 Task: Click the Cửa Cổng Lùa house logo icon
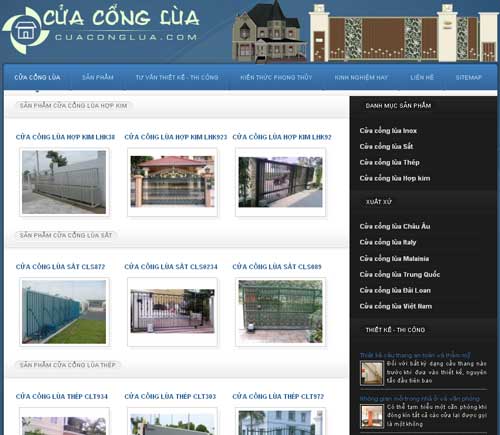point(26,31)
